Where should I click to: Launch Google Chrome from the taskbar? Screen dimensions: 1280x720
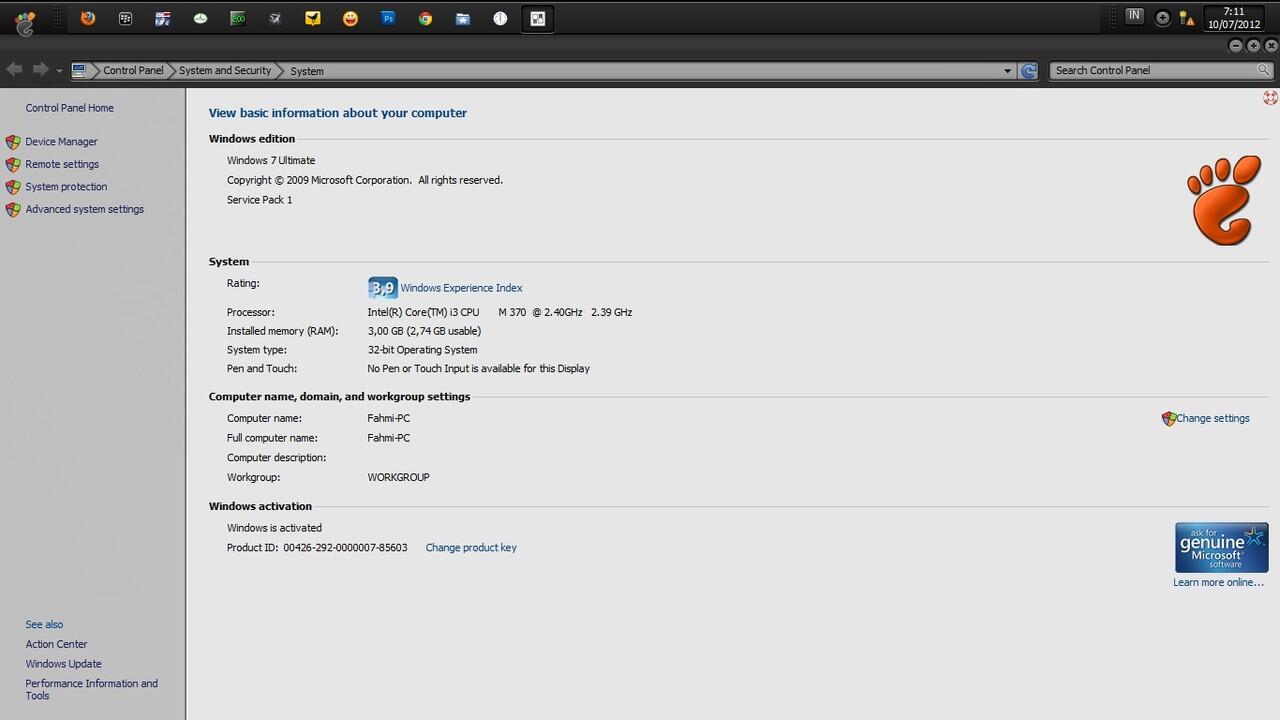(x=425, y=18)
